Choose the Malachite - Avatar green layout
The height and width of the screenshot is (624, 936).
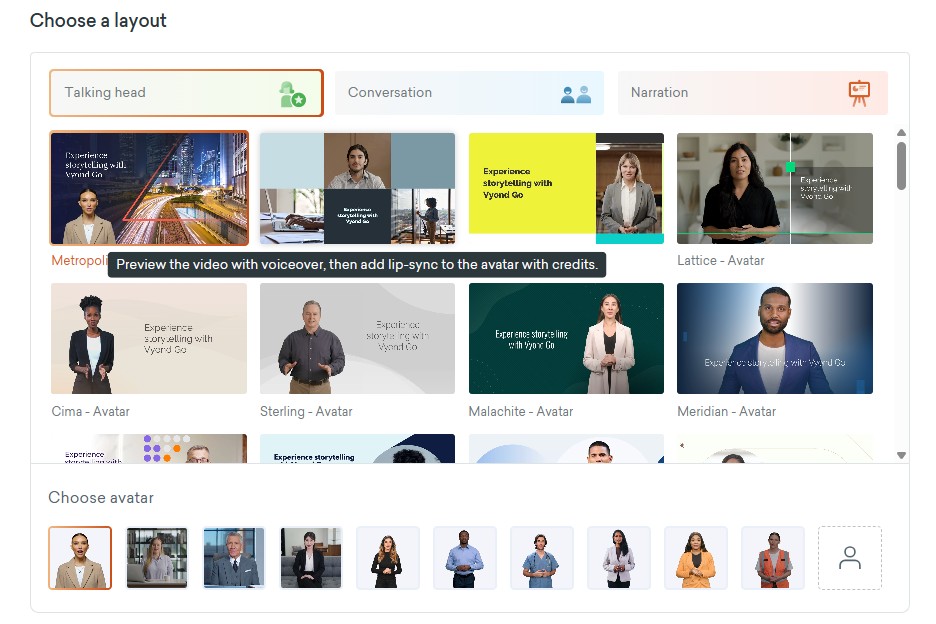[566, 338]
